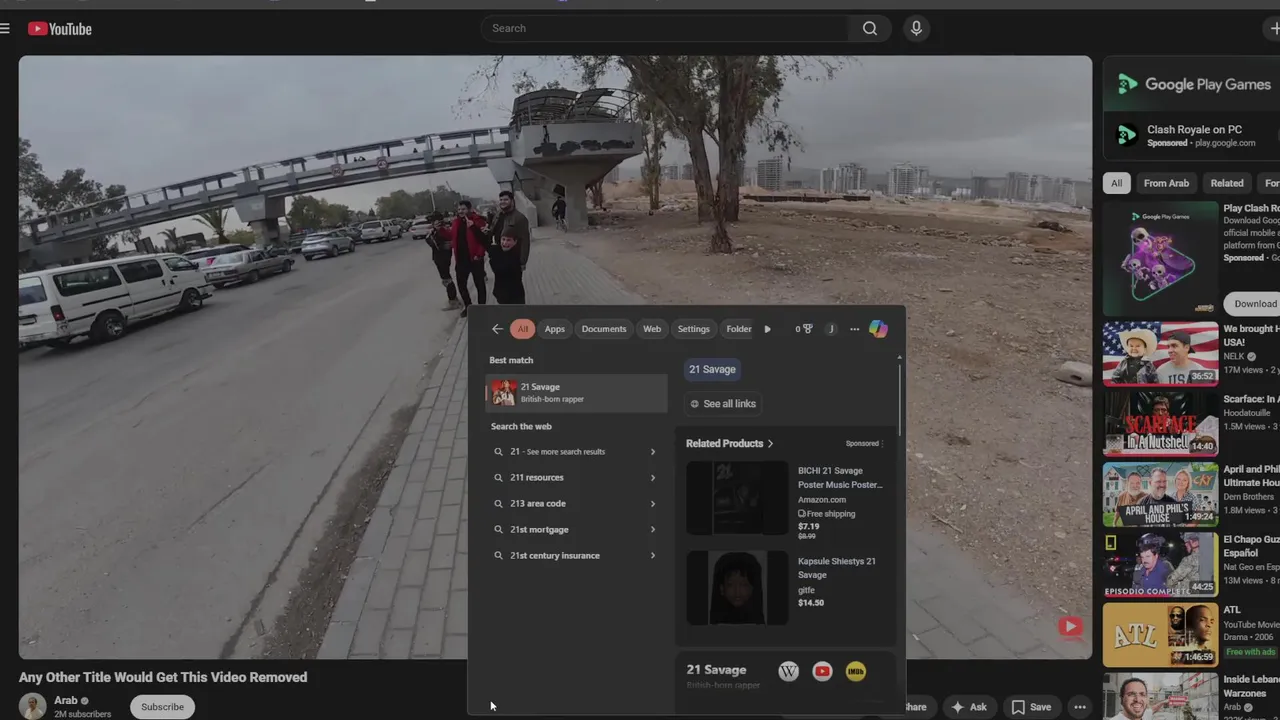1280x720 pixels.
Task: Open Kapsule Shiestys product image
Action: coord(737,588)
